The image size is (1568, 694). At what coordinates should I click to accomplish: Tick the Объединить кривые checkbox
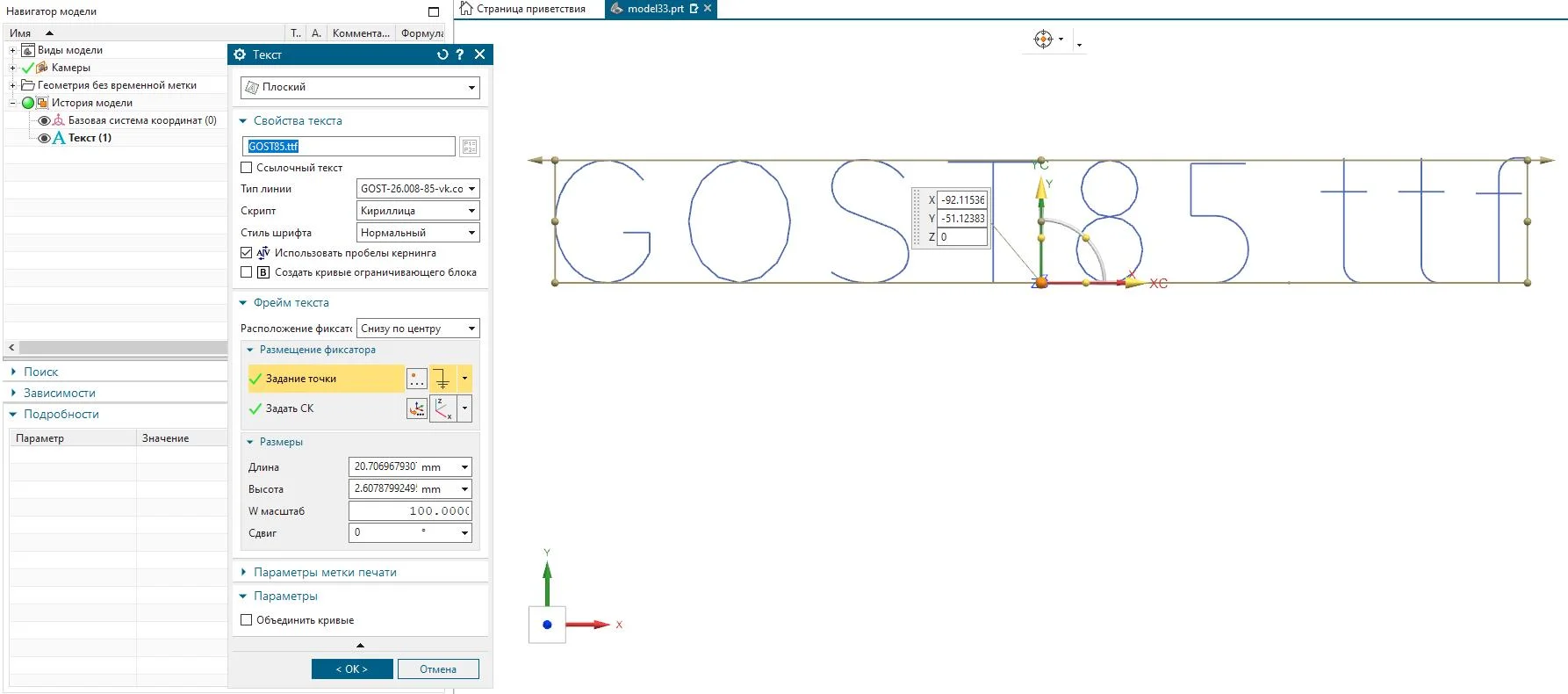pyautogui.click(x=247, y=620)
